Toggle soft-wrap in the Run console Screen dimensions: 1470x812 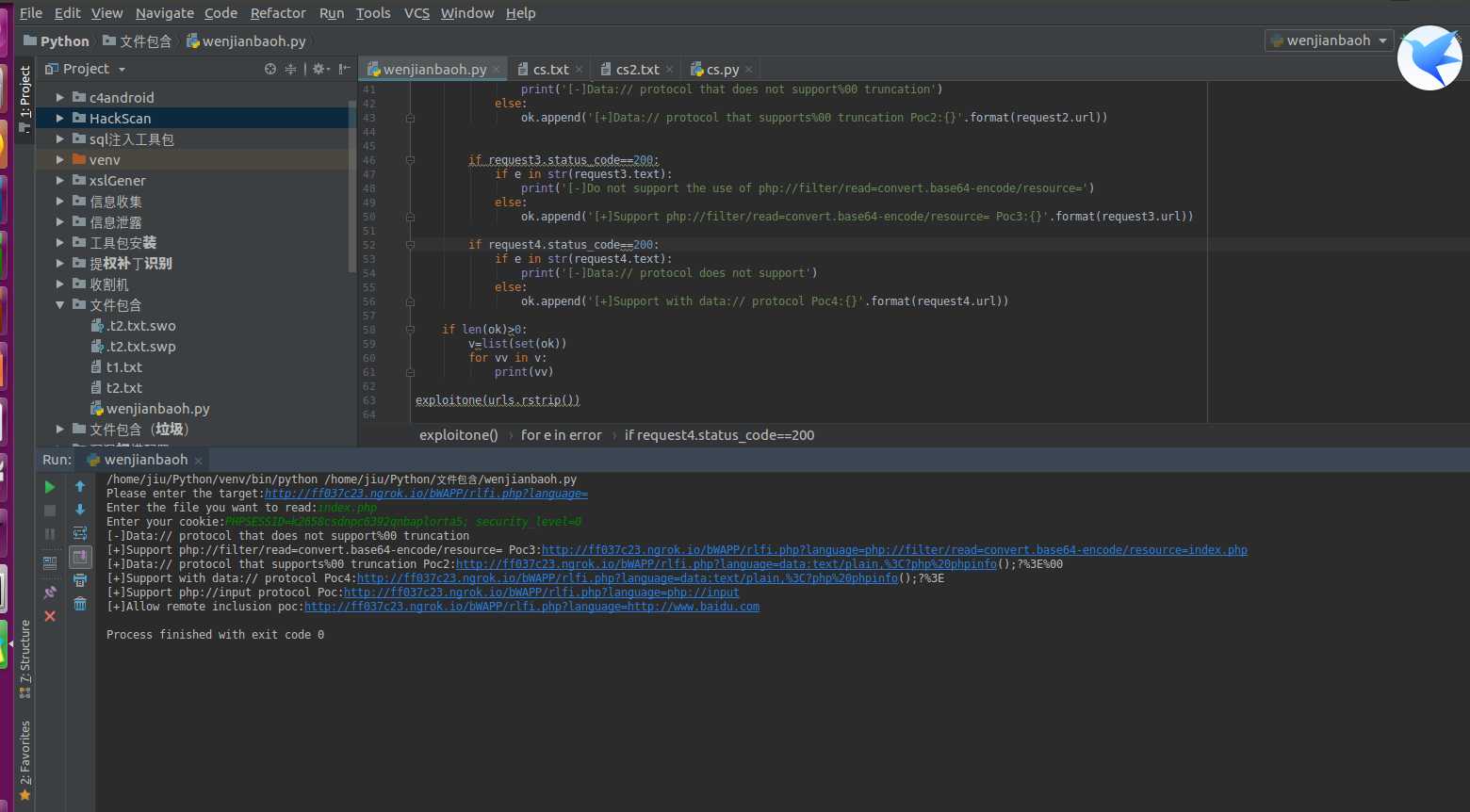(80, 533)
